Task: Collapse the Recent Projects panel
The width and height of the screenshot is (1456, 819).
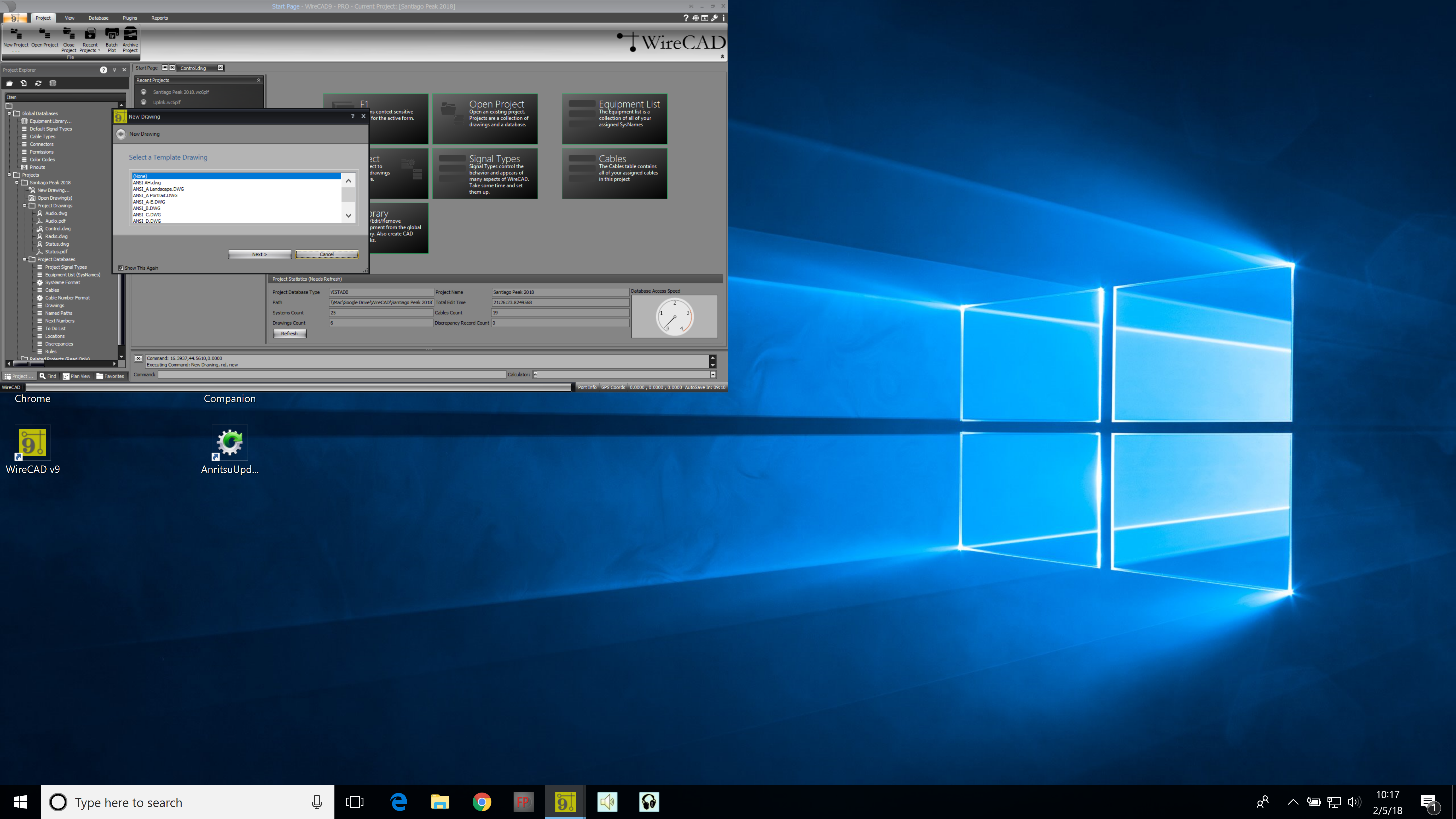Action: tap(259, 80)
